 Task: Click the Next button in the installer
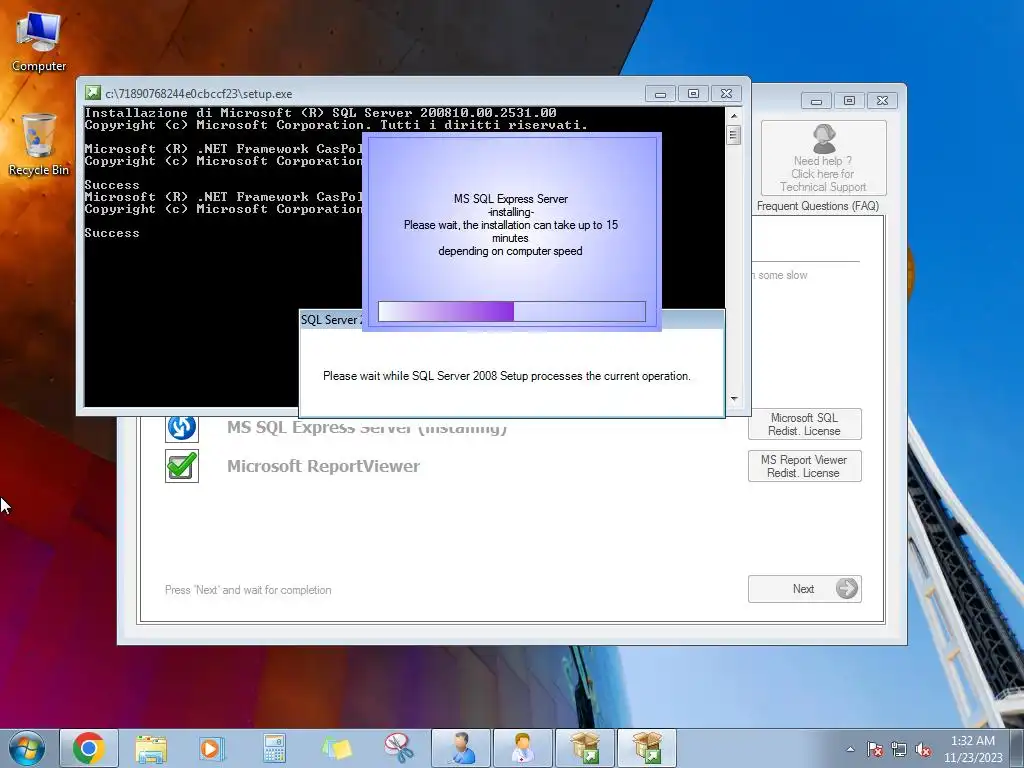[804, 589]
